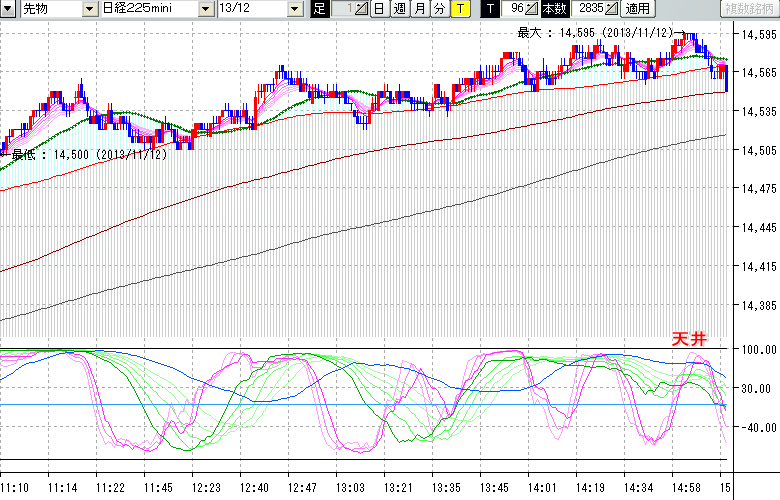Click the spinner beside the 2835 value
The height and width of the screenshot is (500, 780).
[611, 9]
